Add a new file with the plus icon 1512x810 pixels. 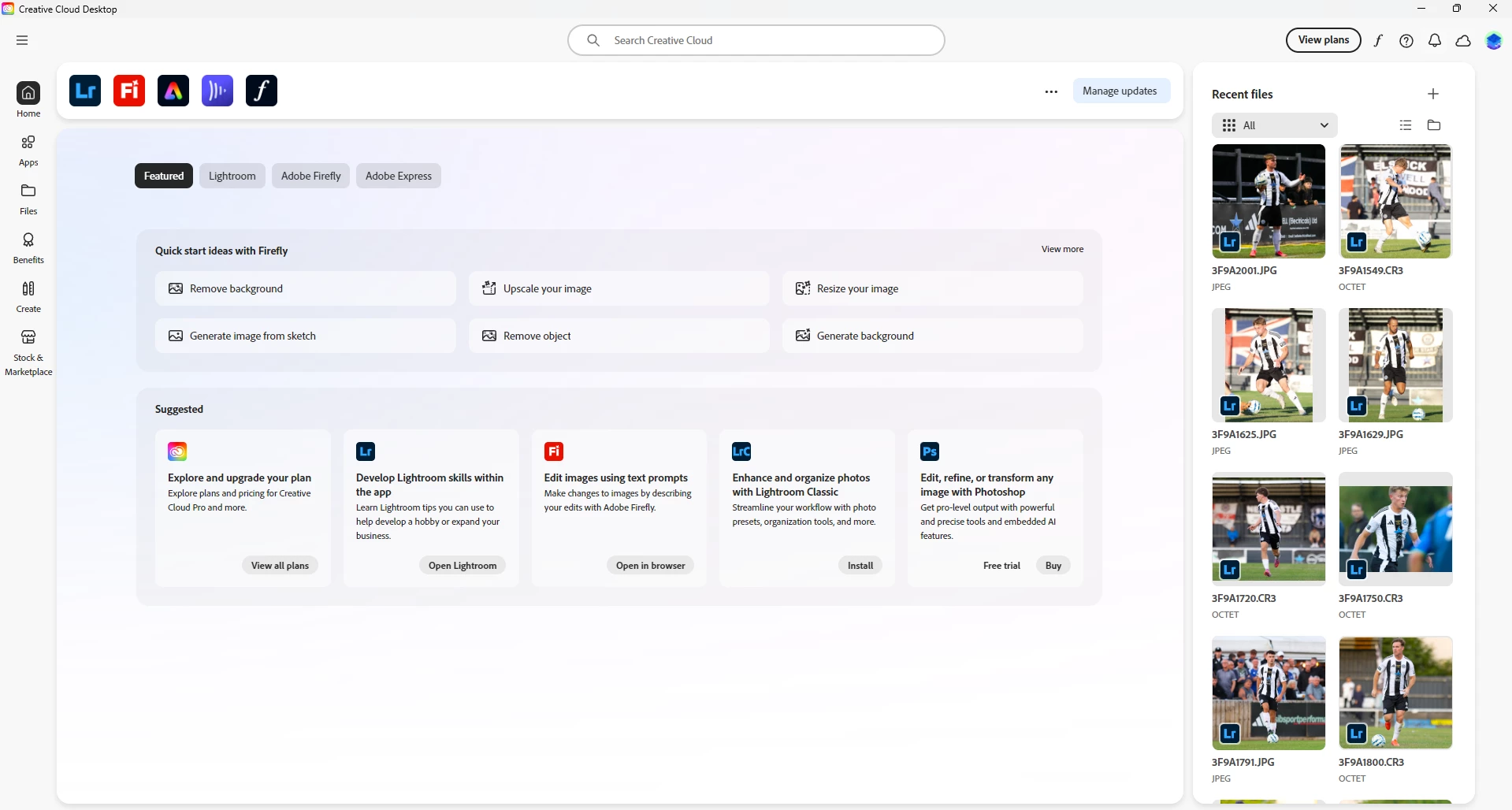click(x=1433, y=94)
